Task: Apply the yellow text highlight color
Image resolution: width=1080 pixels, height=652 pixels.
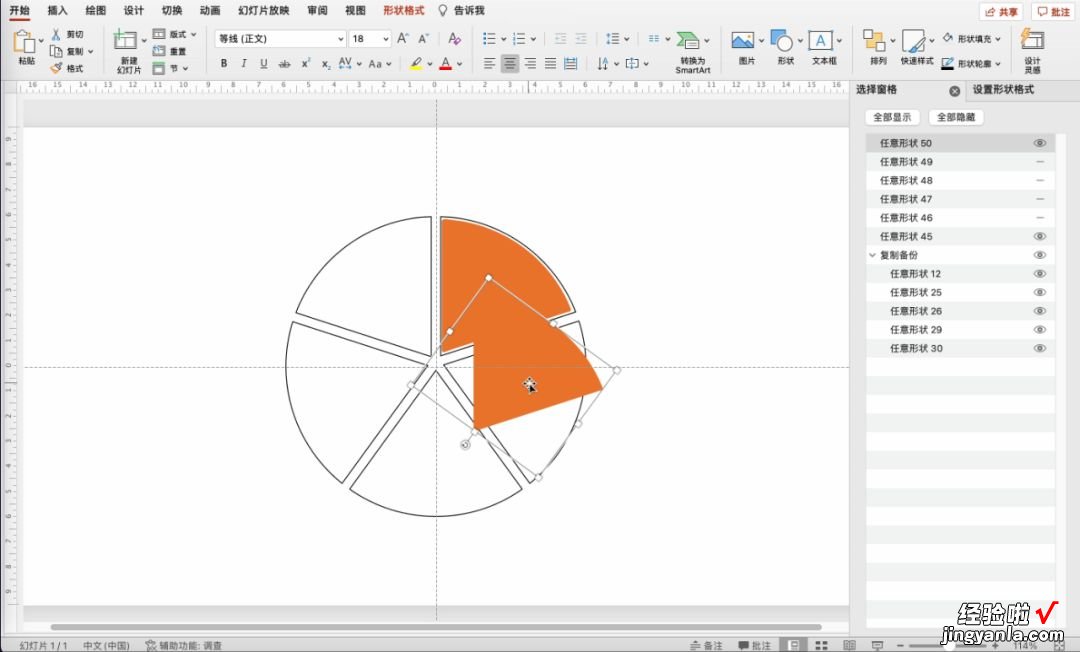Action: pyautogui.click(x=415, y=64)
